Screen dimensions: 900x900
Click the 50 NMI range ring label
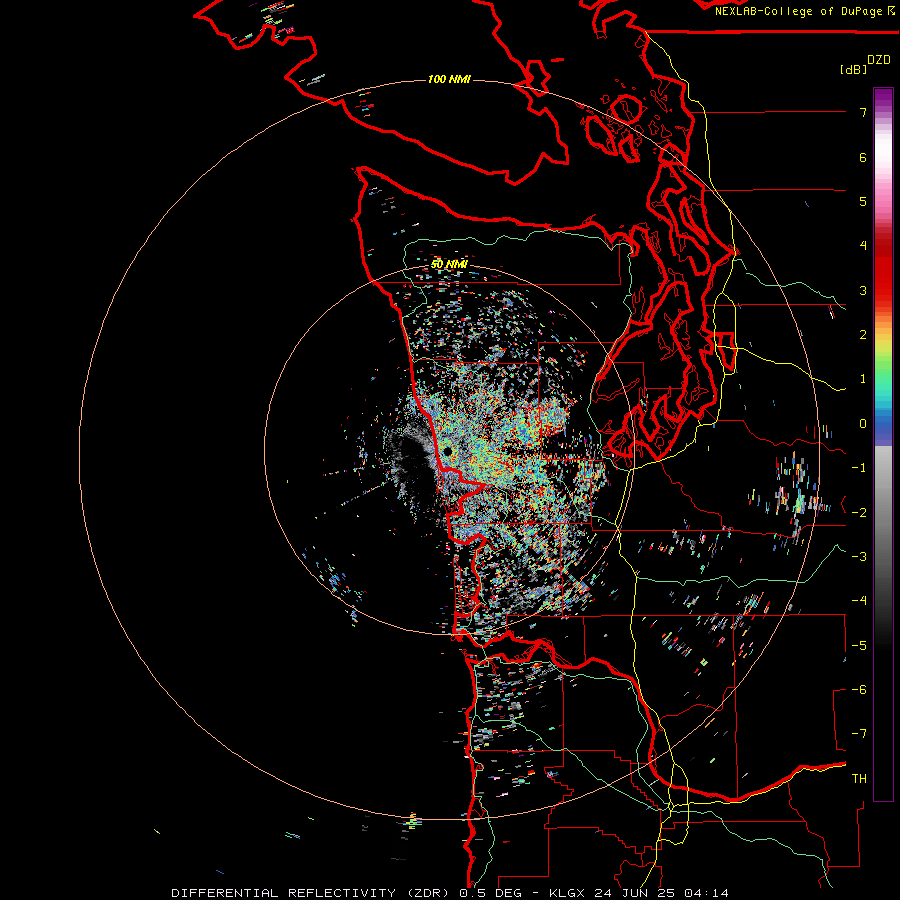pyautogui.click(x=449, y=264)
